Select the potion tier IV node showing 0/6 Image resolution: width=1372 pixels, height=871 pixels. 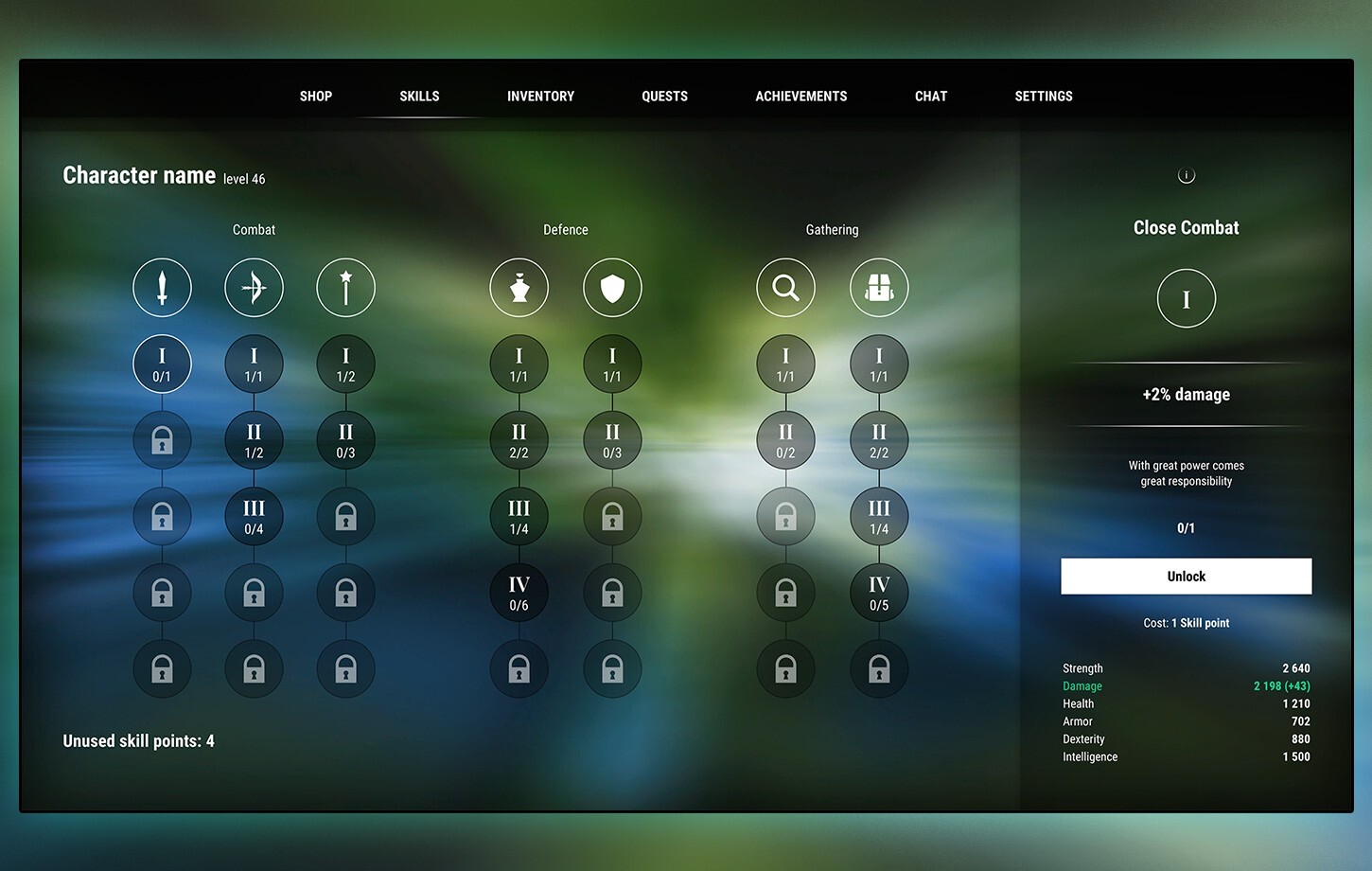point(519,593)
